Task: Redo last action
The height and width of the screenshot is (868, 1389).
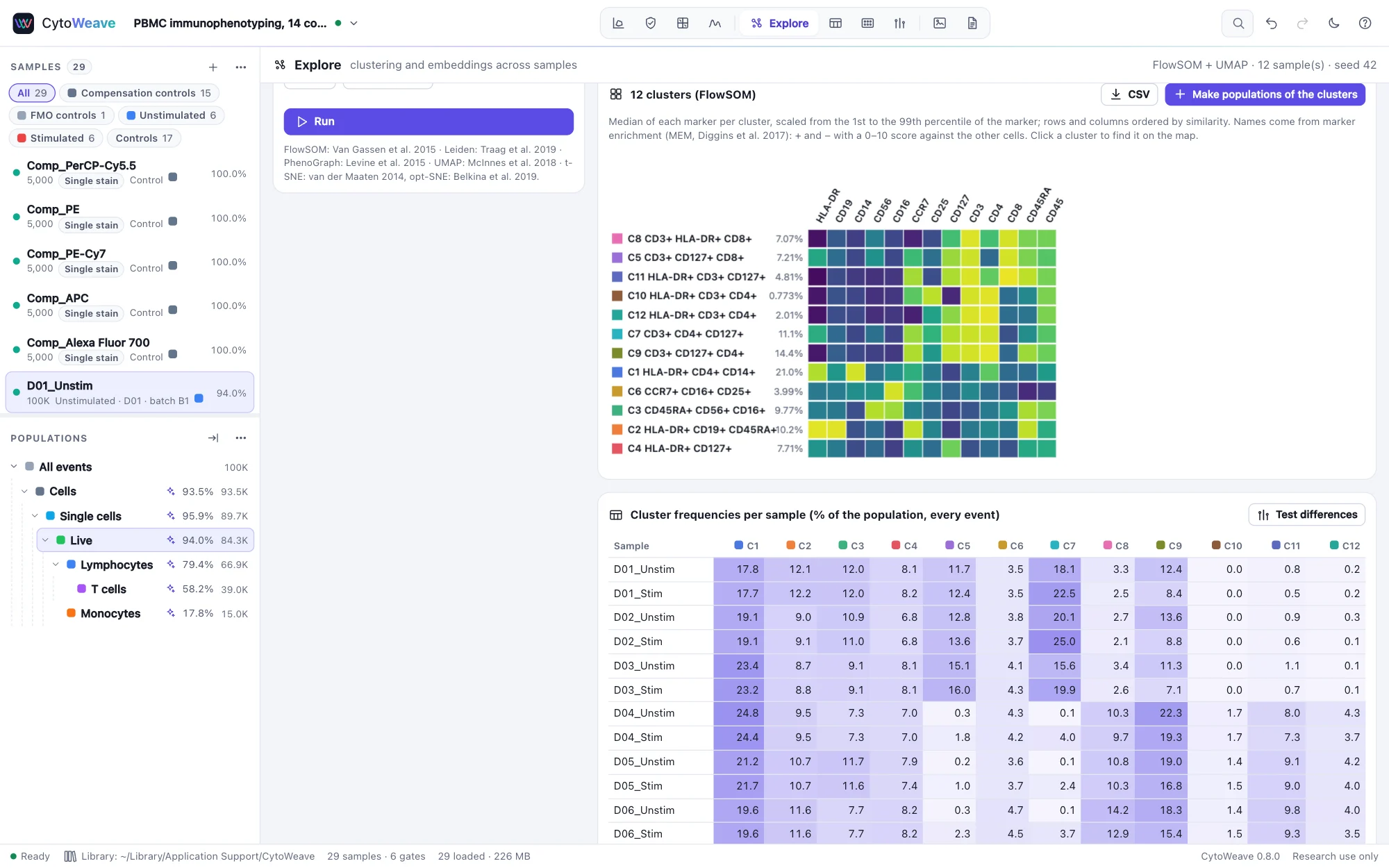Action: click(1303, 23)
